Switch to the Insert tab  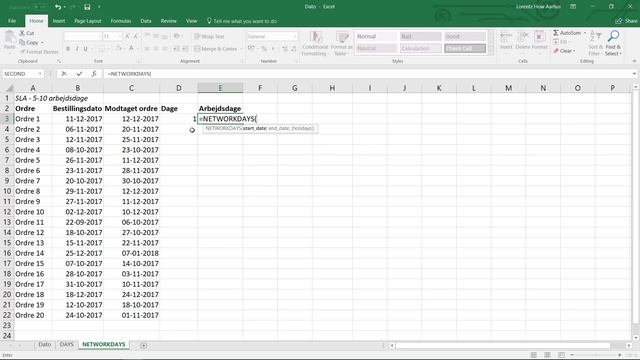pyautogui.click(x=59, y=21)
